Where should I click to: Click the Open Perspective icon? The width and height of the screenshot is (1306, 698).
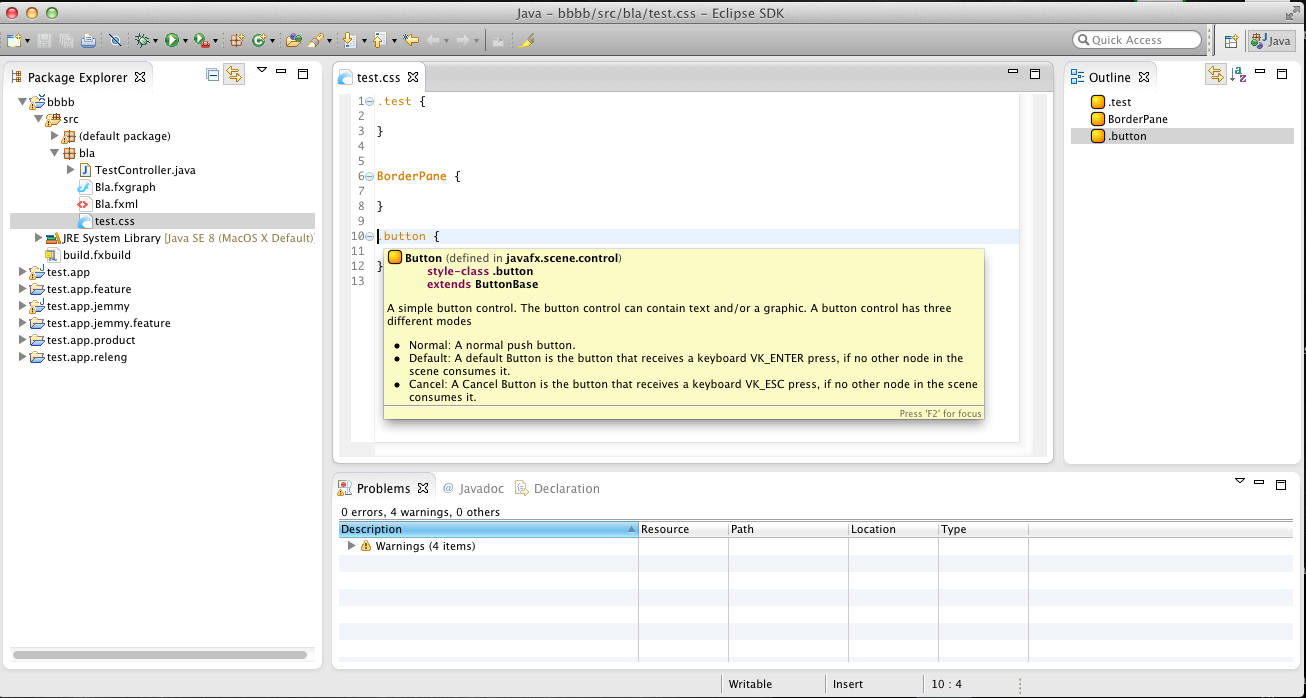[x=1231, y=41]
